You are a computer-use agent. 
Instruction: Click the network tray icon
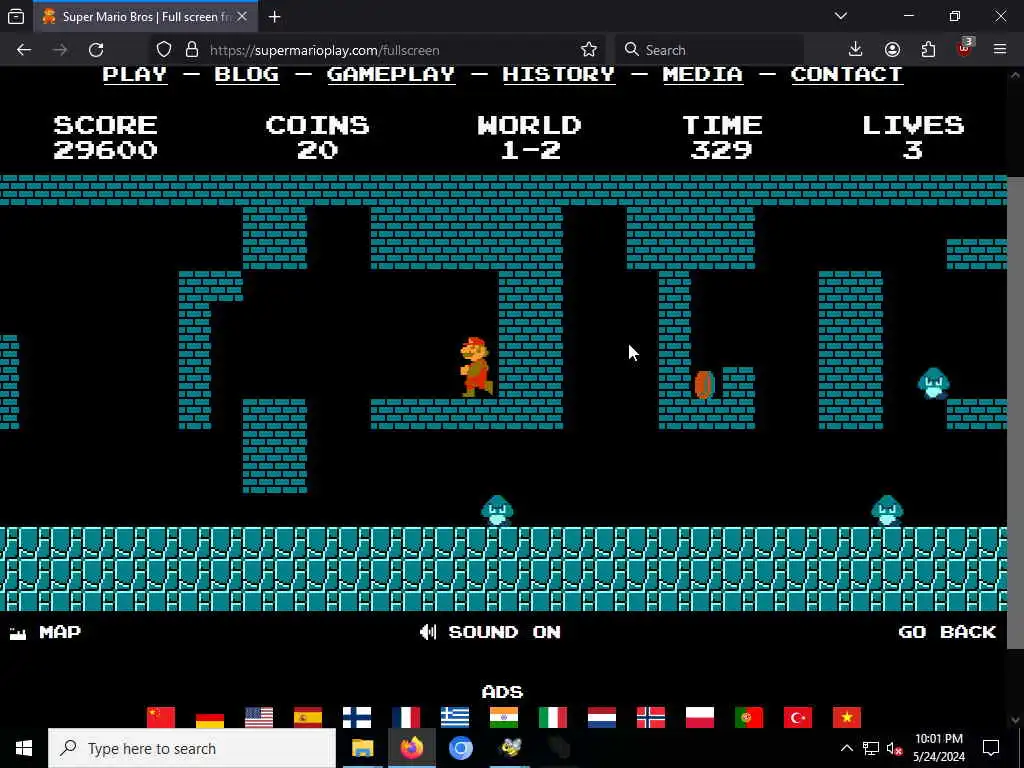point(871,748)
